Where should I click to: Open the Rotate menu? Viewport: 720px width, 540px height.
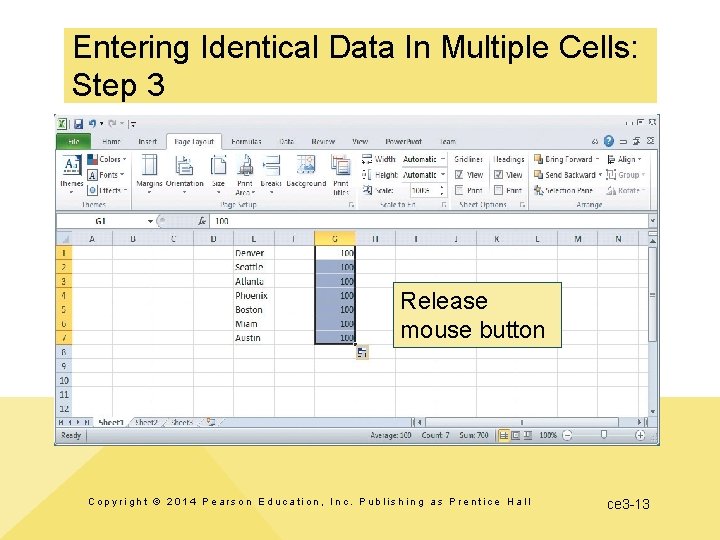(626, 190)
